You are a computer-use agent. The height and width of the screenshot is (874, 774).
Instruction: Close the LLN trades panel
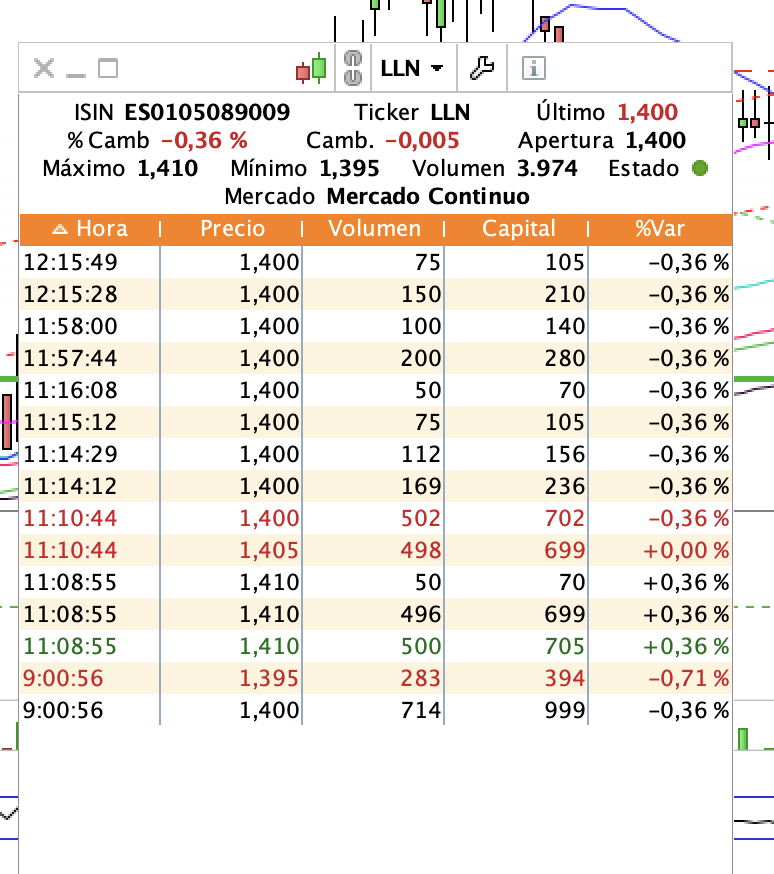(43, 69)
